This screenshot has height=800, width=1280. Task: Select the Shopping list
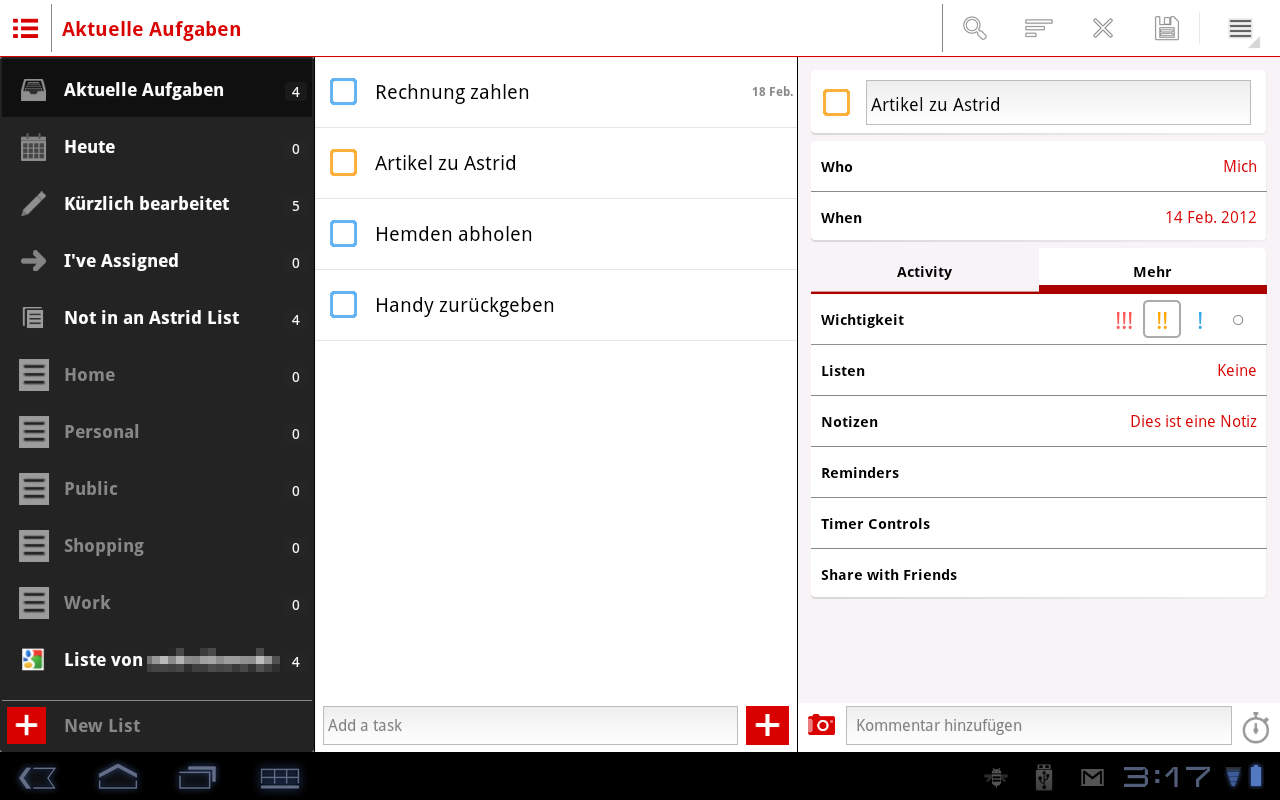[x=157, y=546]
